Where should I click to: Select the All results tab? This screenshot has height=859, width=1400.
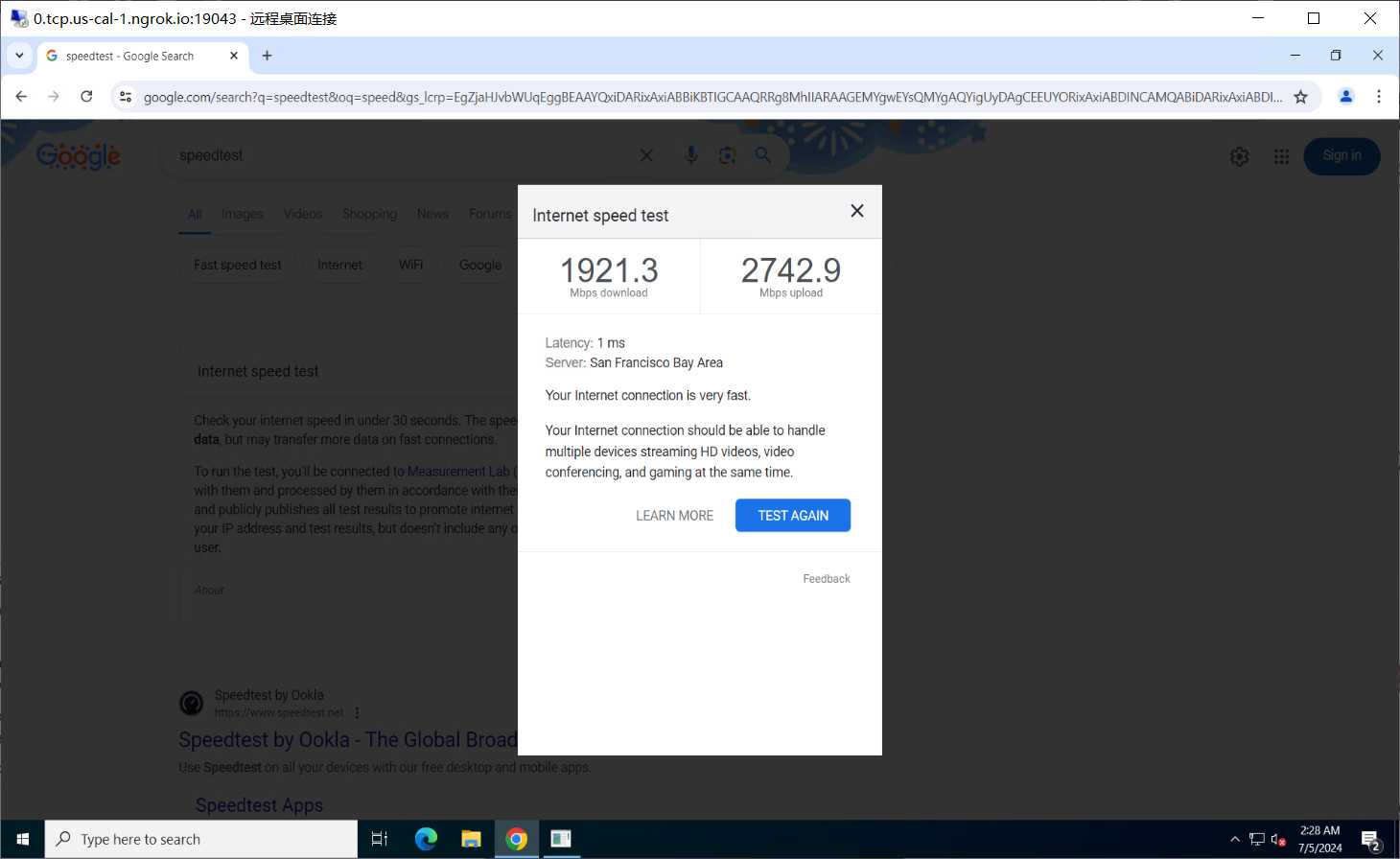pyautogui.click(x=195, y=214)
